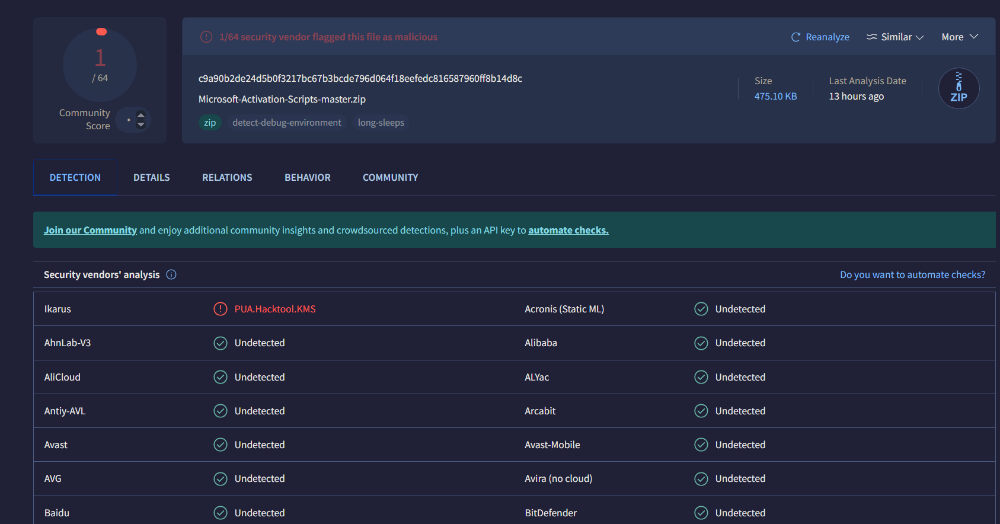Image resolution: width=1000 pixels, height=524 pixels.
Task: Expand the More dropdown menu
Action: [959, 37]
